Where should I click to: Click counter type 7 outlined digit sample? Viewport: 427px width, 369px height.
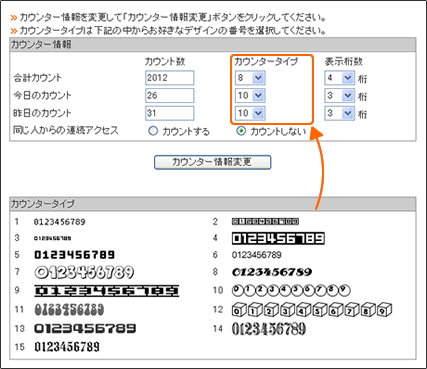coord(84,273)
